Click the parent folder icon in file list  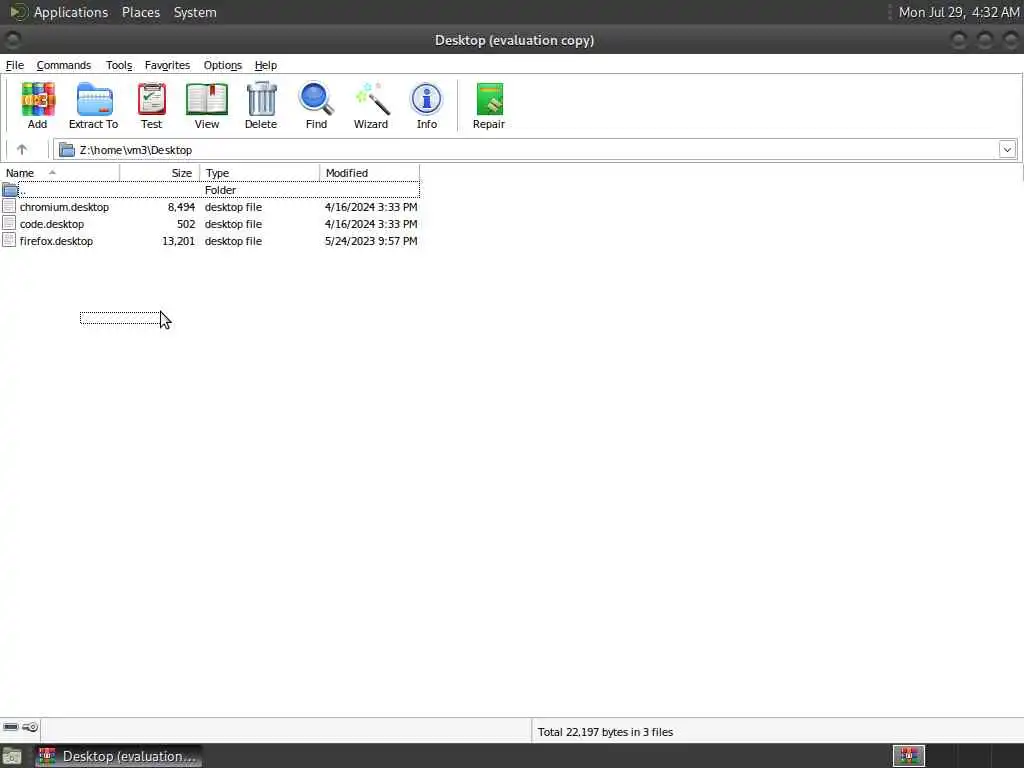10,190
